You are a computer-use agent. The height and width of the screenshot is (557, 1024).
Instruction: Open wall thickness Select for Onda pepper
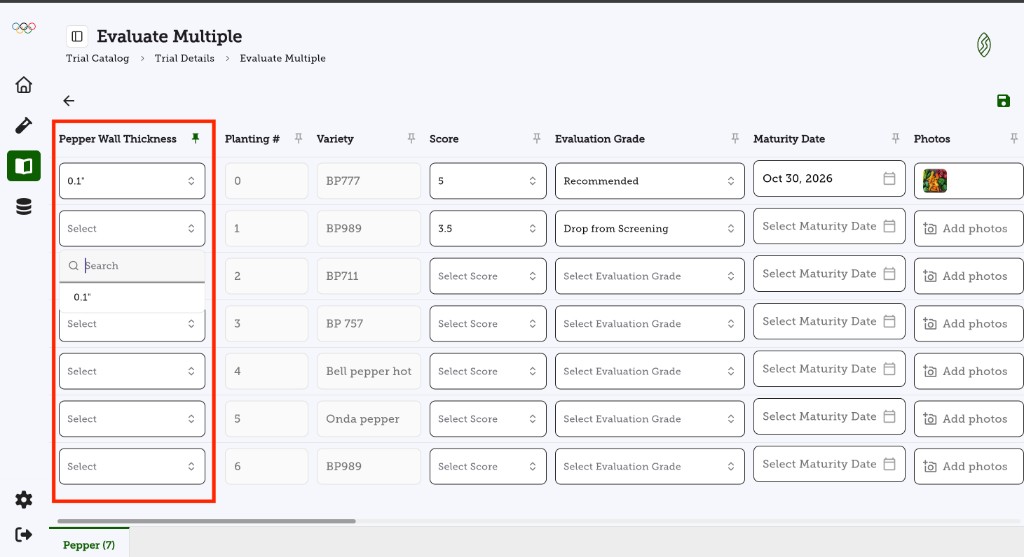[132, 419]
